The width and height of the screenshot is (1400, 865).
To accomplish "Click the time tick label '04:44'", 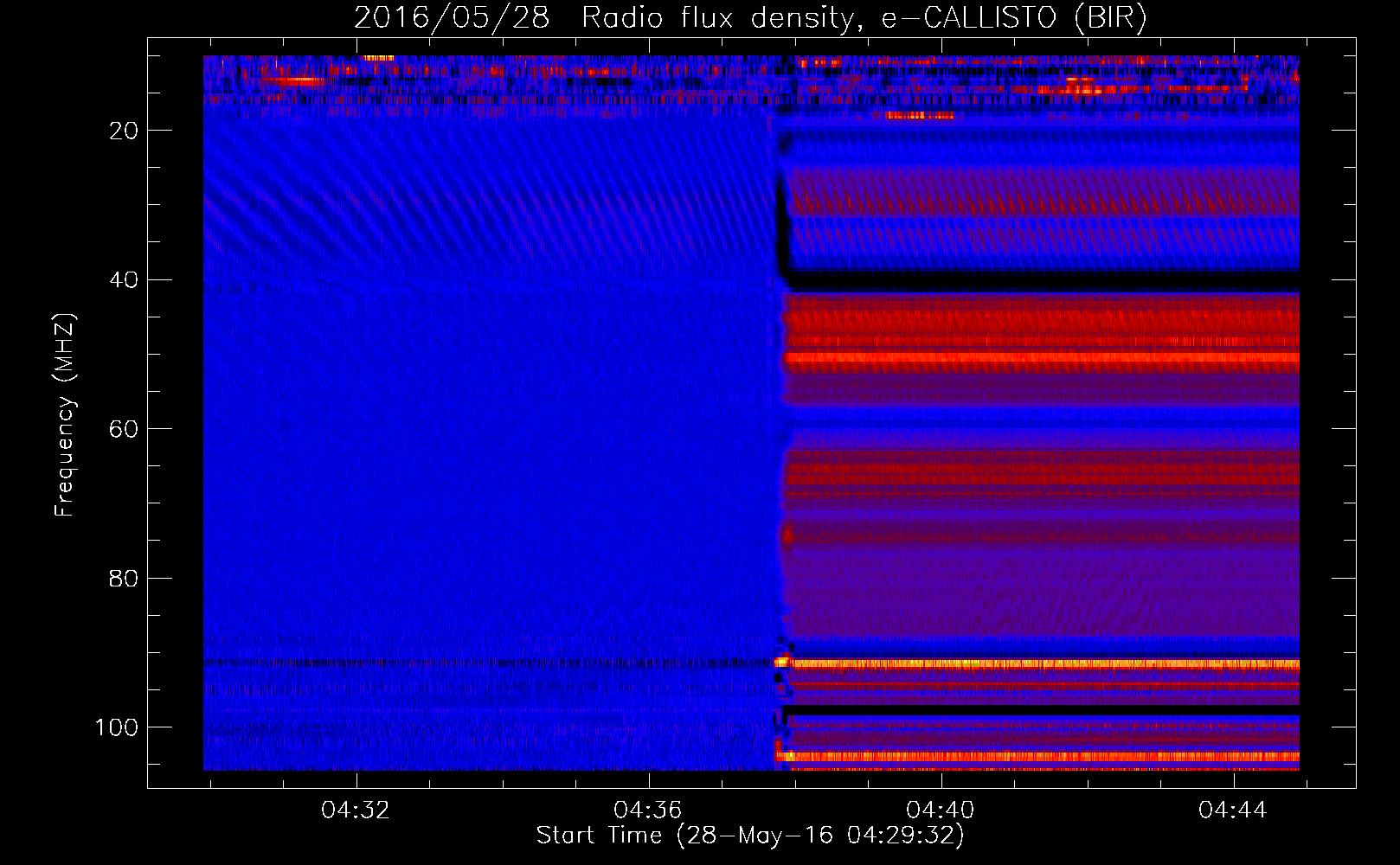I will click(x=1233, y=811).
